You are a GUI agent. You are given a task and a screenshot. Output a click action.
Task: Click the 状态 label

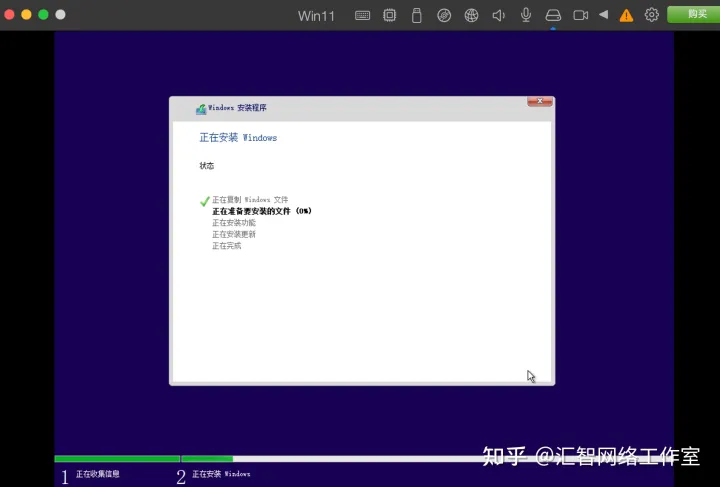207,166
